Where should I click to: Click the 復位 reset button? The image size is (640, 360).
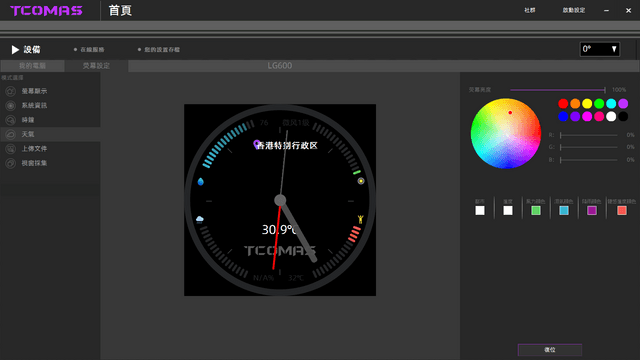coord(550,350)
